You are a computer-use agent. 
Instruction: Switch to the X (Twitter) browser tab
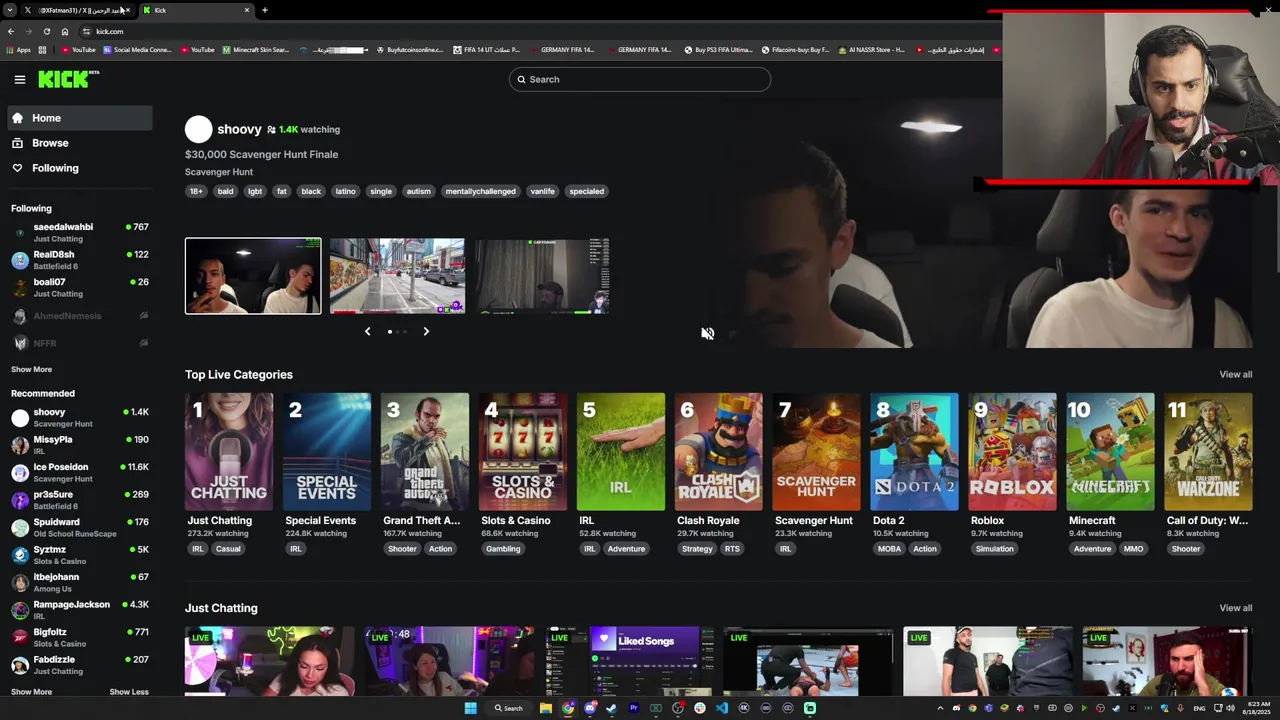[x=75, y=10]
